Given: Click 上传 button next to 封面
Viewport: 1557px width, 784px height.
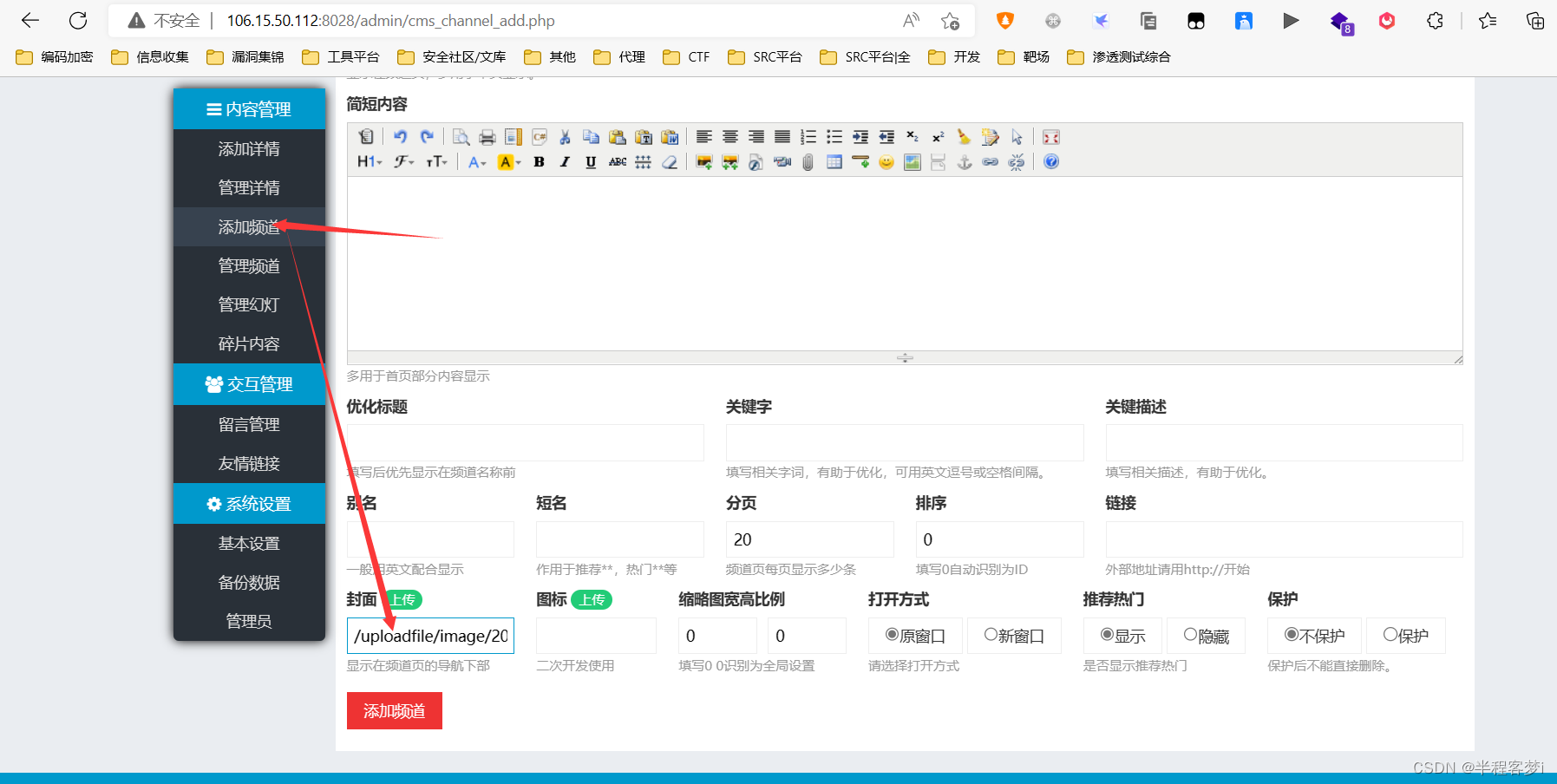Looking at the screenshot, I should (x=402, y=599).
